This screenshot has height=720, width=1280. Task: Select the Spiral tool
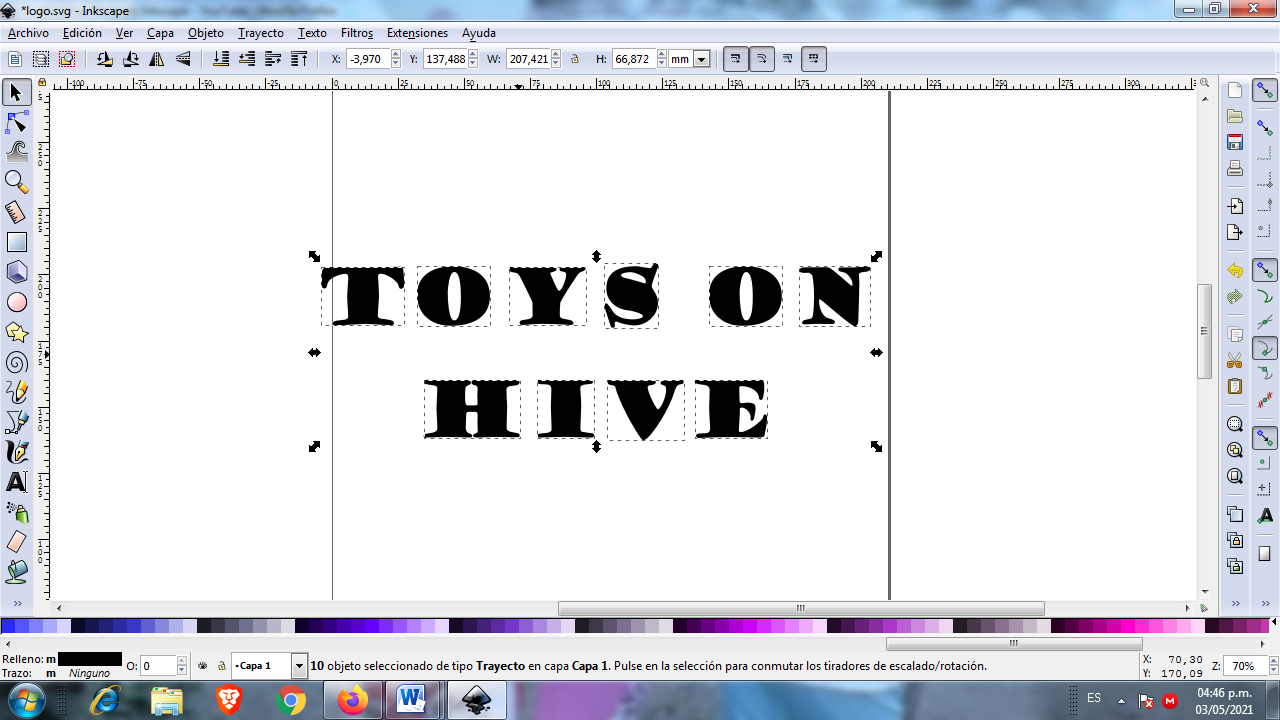pos(16,362)
